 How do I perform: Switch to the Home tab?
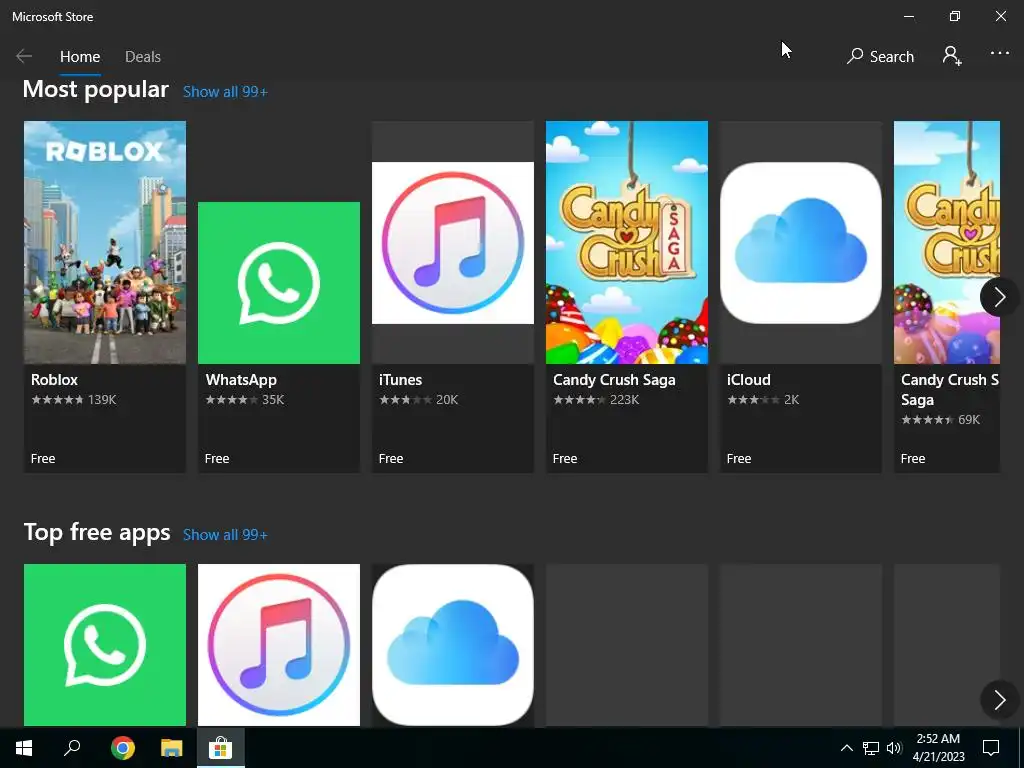tap(80, 57)
